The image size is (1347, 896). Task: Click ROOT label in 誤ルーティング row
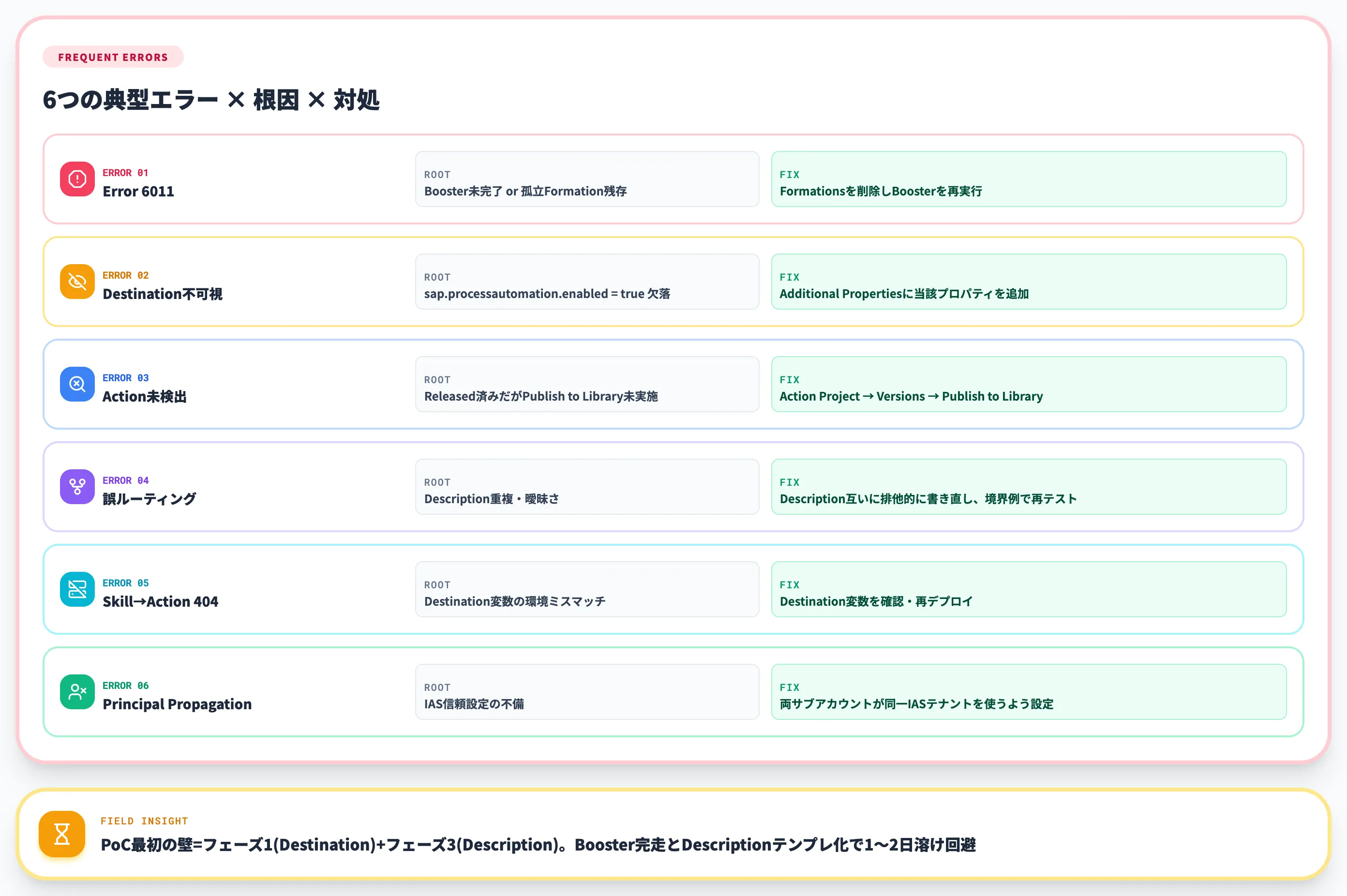coord(437,482)
